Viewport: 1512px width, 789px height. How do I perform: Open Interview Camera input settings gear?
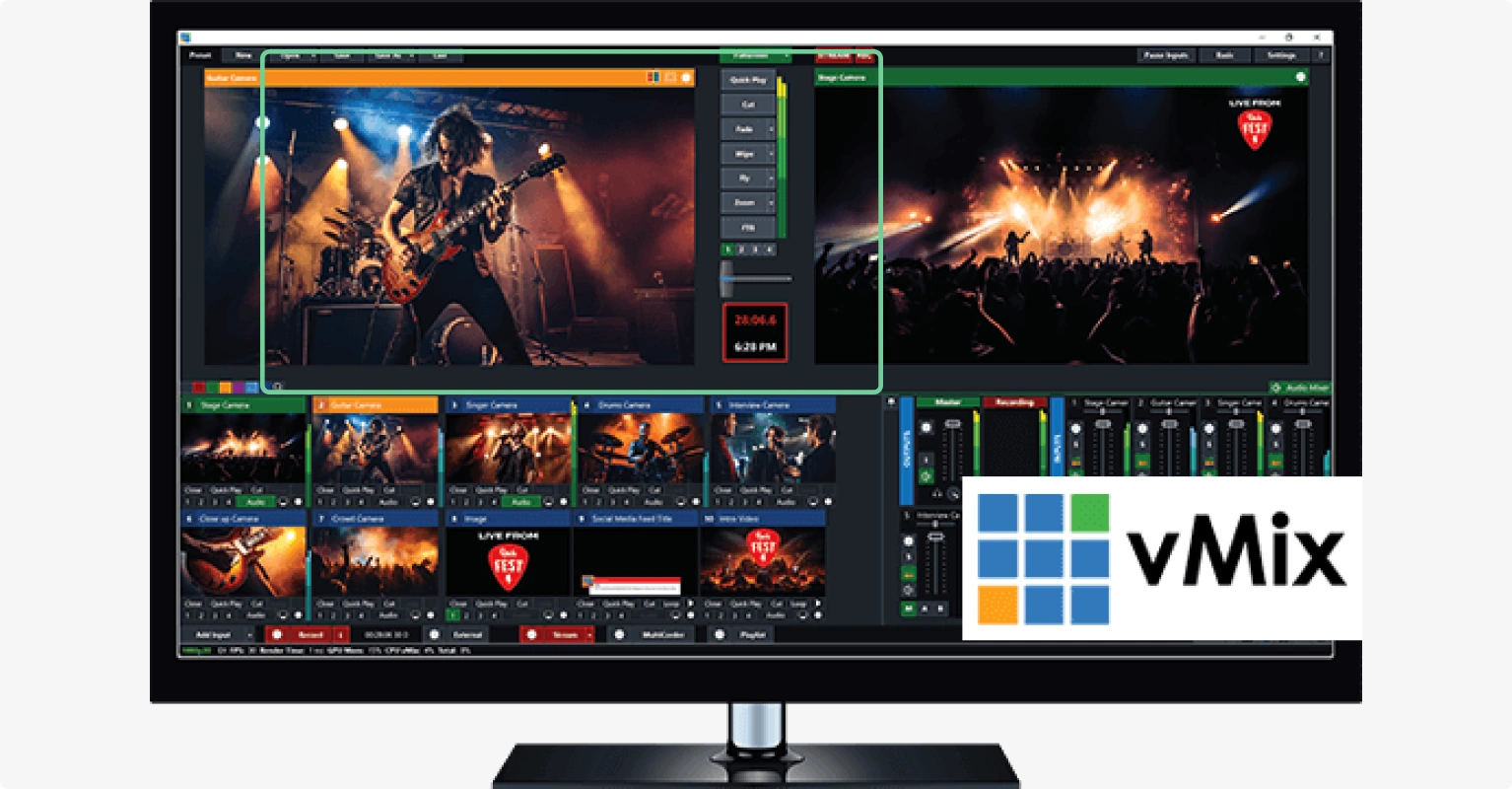click(x=828, y=502)
